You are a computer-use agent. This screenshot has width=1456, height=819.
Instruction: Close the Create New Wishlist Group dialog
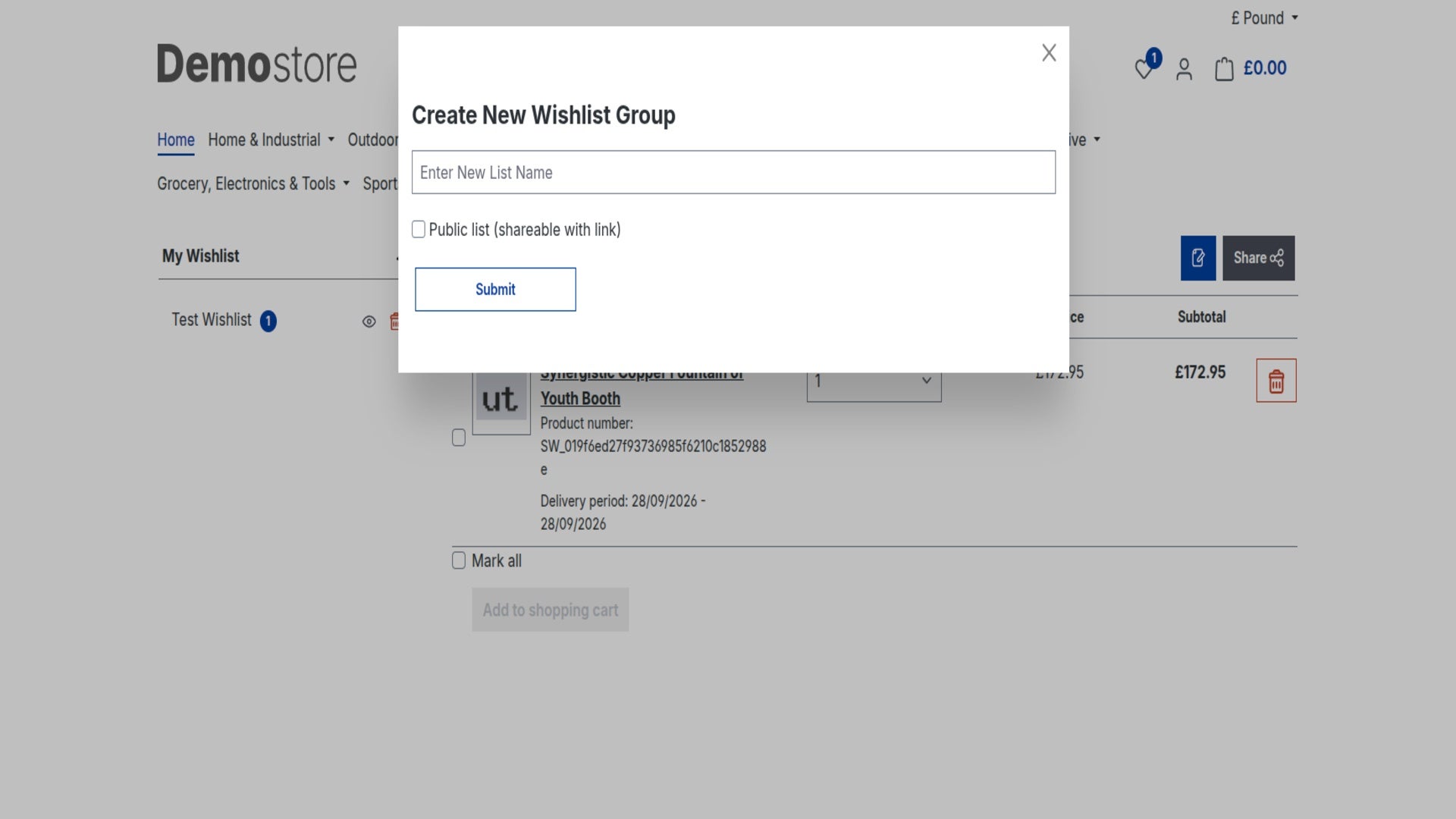coord(1049,53)
